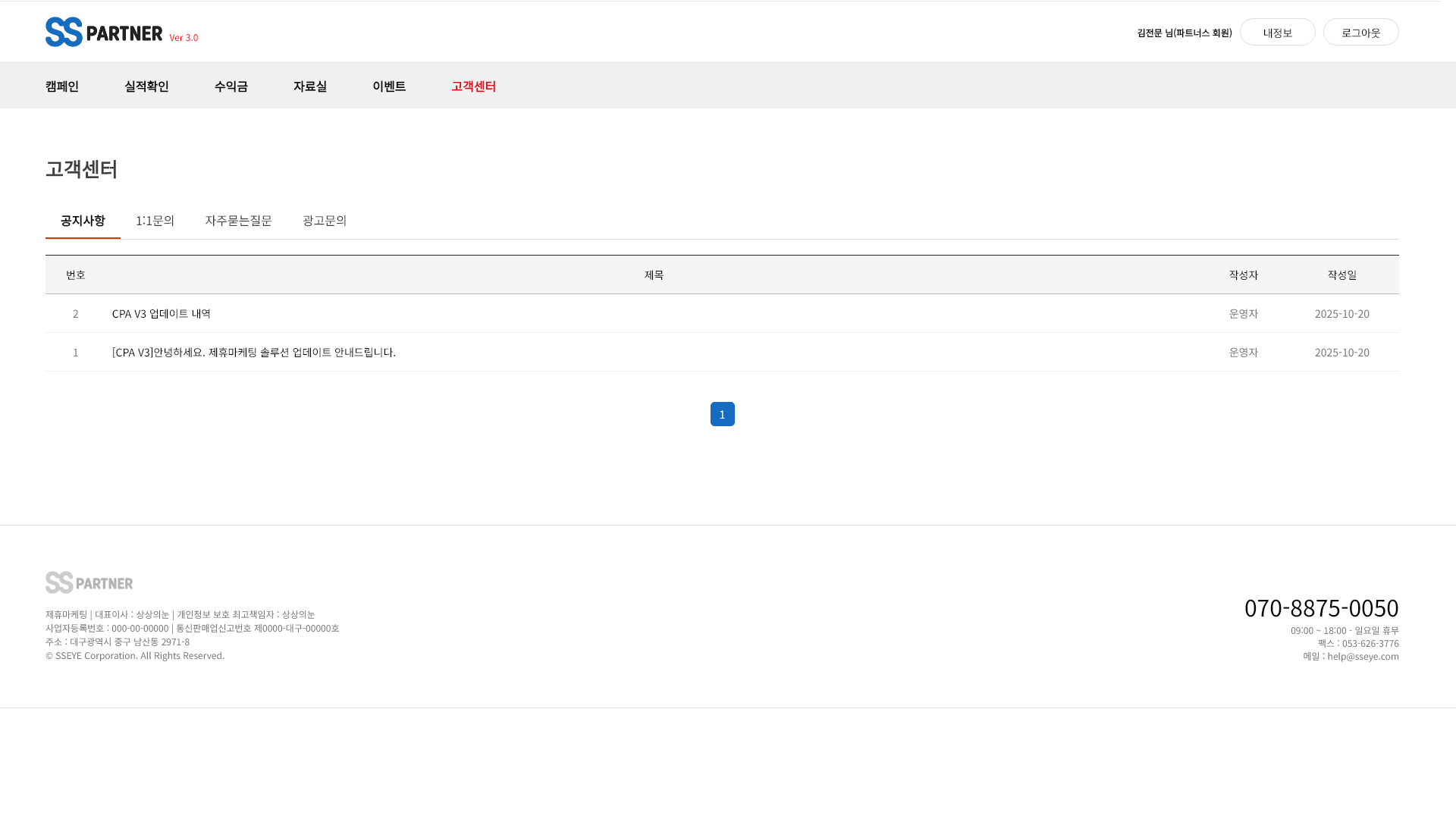
Task: Open the 실적확인 menu
Action: tap(146, 86)
